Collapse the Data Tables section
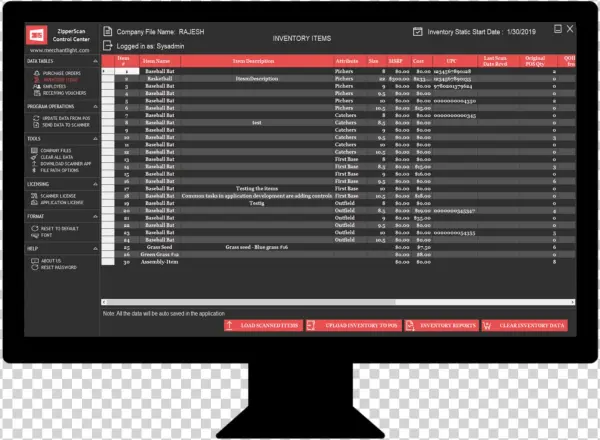Screen dimensions: 600x440 pos(95,61)
